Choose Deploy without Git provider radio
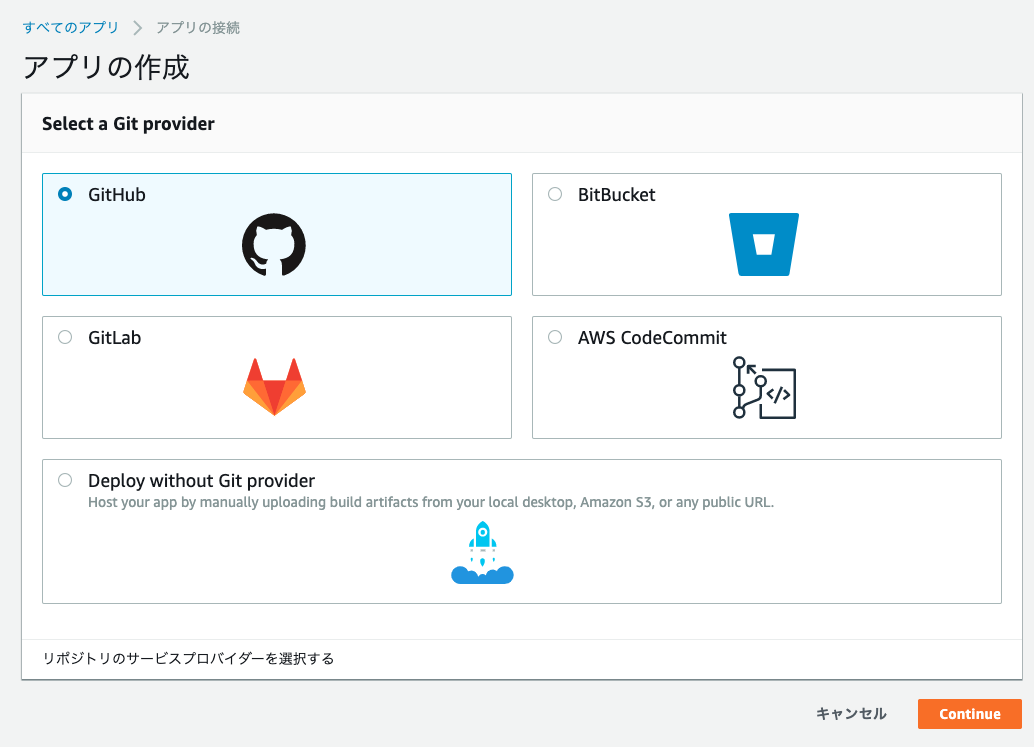 (x=65, y=480)
